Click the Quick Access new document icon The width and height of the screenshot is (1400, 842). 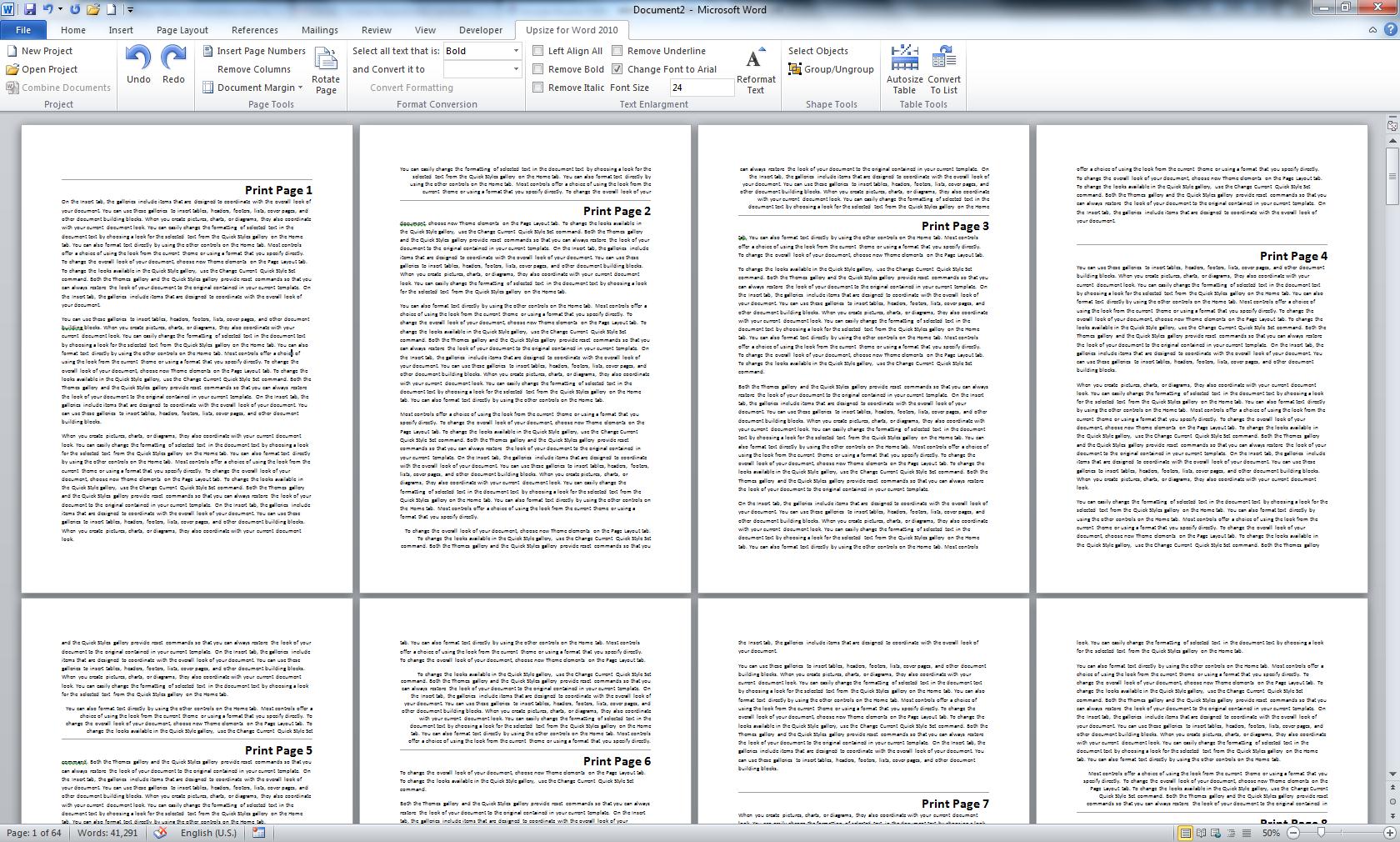point(112,9)
